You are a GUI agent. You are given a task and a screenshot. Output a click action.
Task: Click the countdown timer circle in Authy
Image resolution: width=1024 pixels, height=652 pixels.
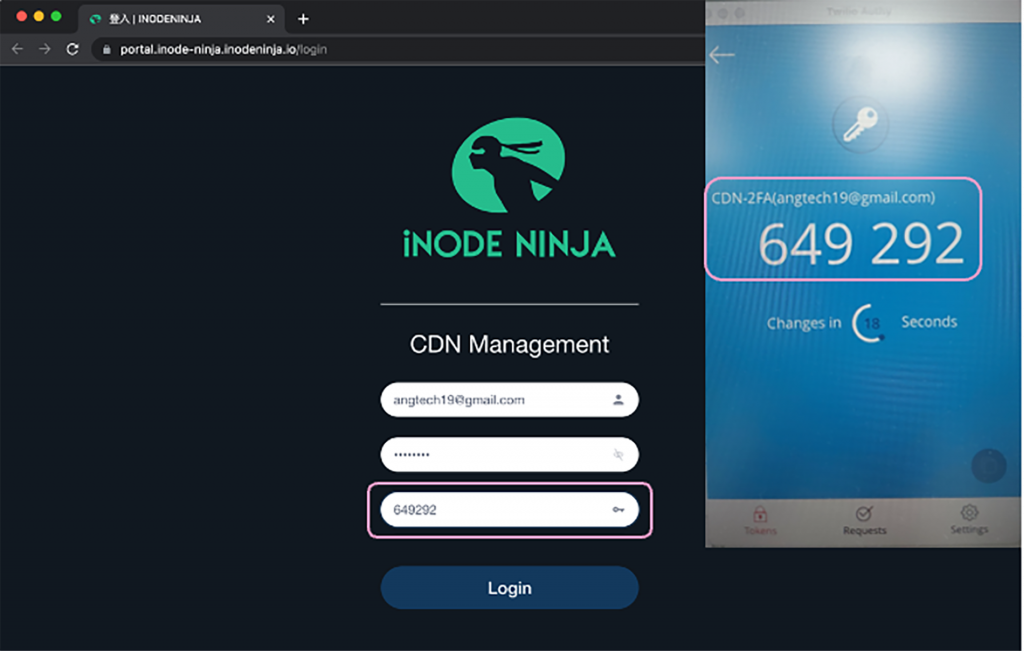869,323
